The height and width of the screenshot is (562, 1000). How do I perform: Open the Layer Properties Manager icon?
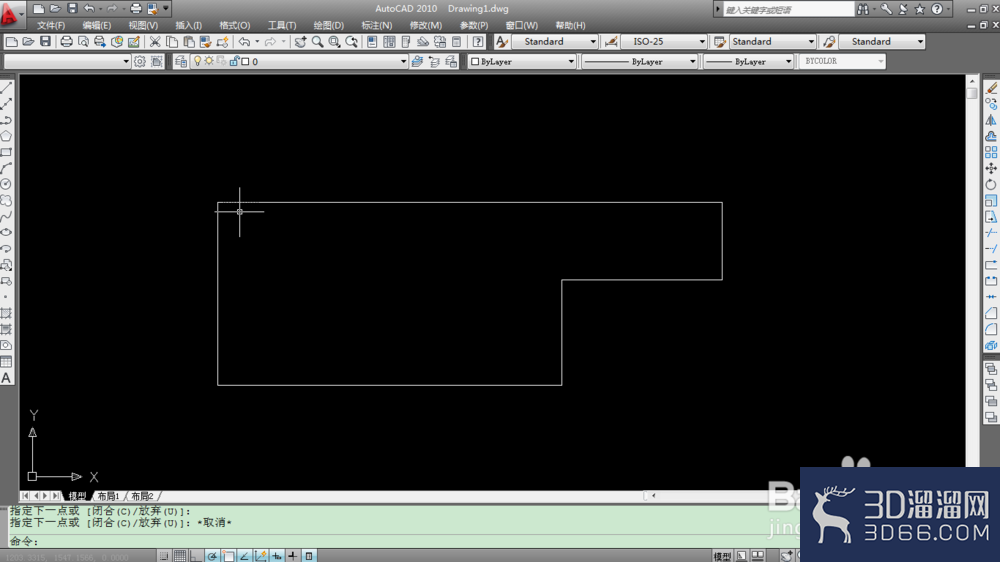(x=181, y=61)
